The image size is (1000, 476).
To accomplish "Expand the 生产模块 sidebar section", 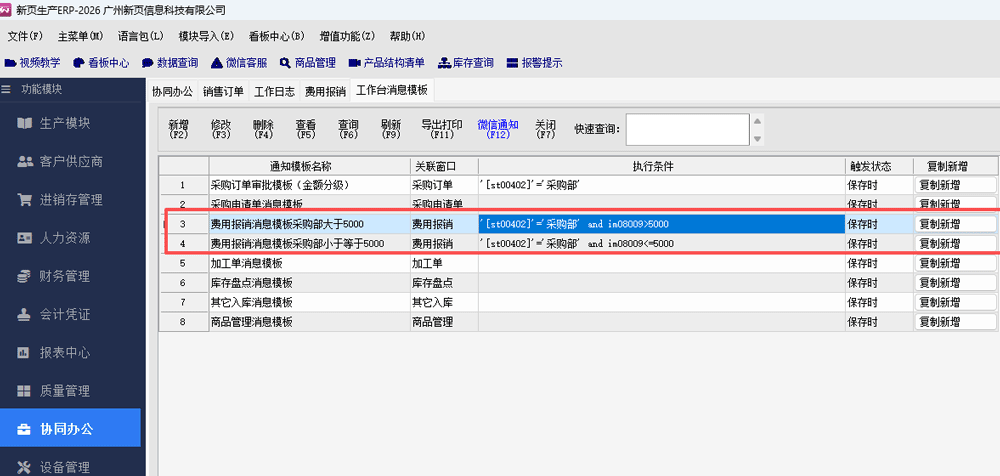I will [x=70, y=123].
